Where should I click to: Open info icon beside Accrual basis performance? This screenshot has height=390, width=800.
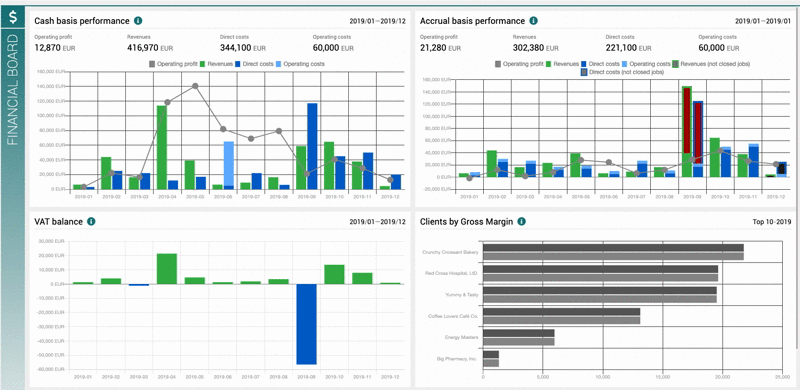pos(533,21)
